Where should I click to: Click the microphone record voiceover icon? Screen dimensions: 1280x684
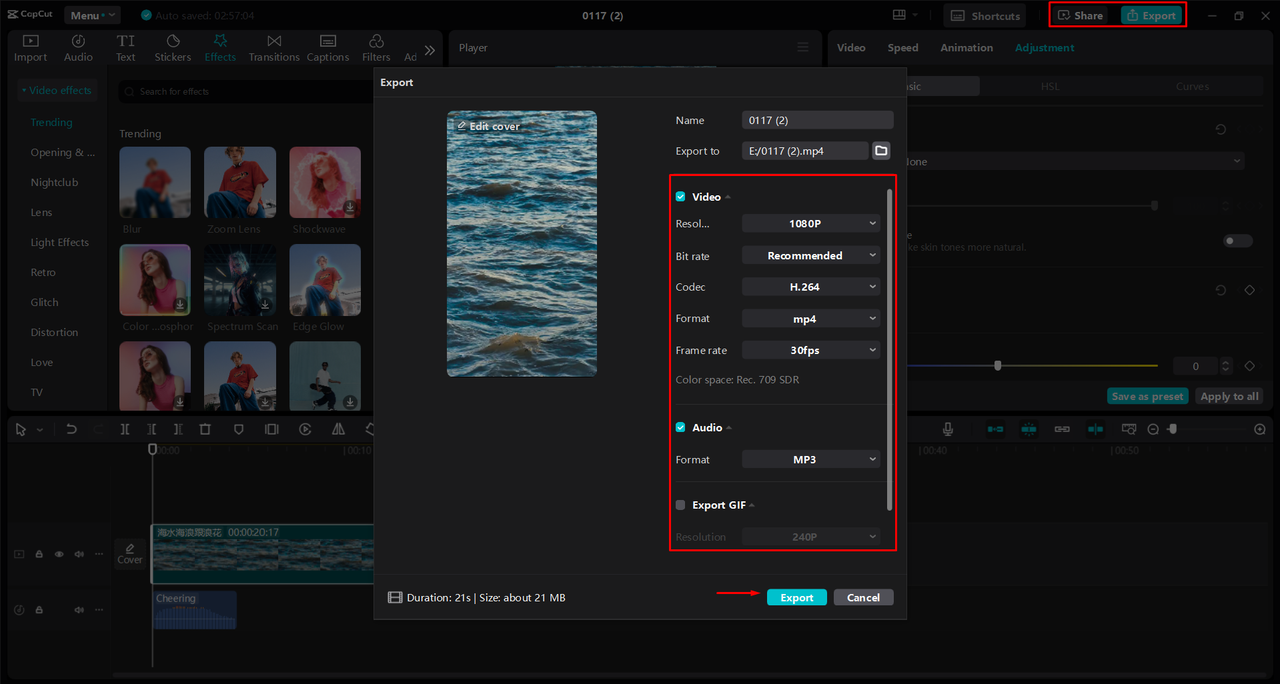pyautogui.click(x=947, y=429)
